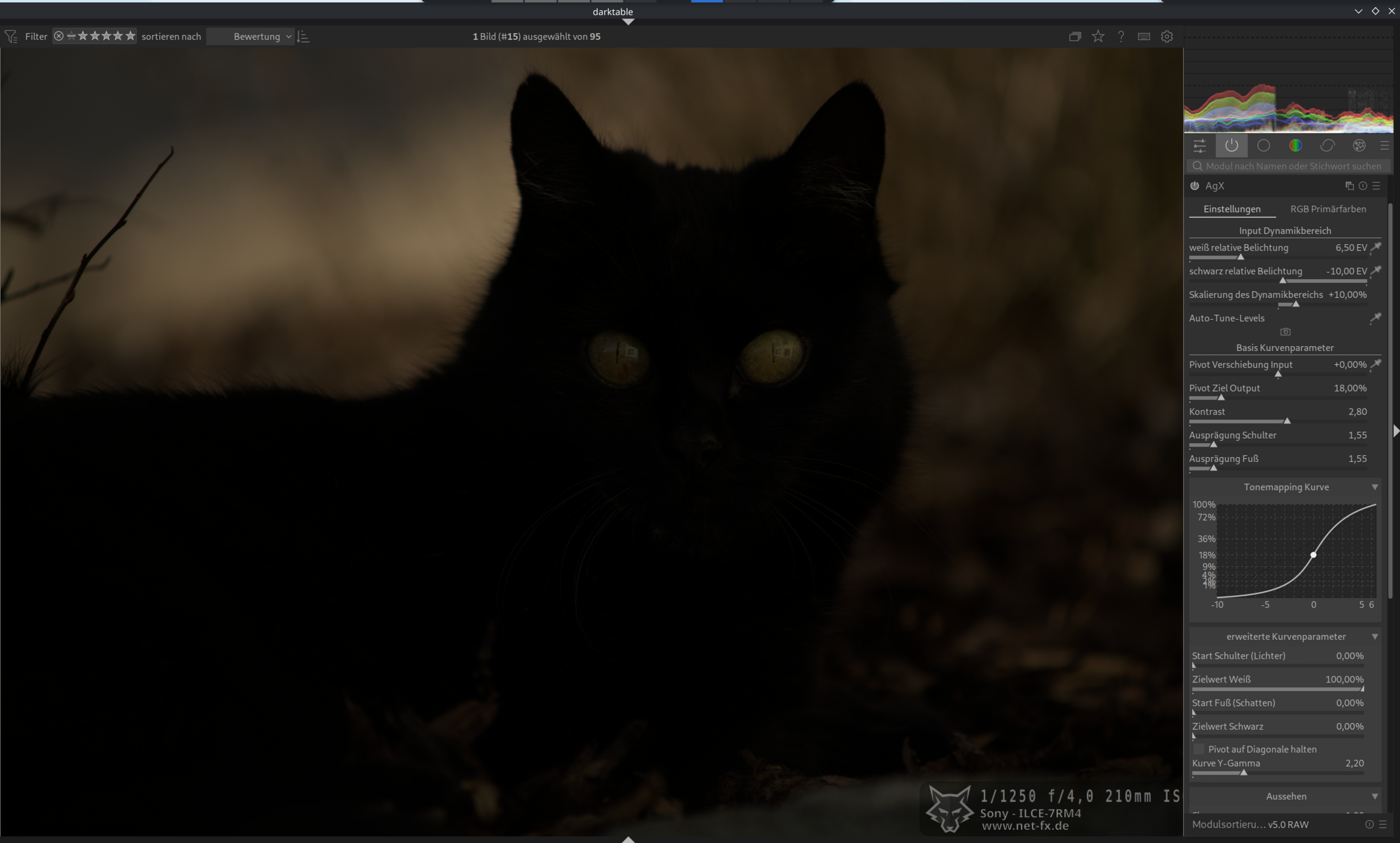This screenshot has height=843, width=1400.
Task: Click the global preferences gear icon
Action: click(1167, 36)
